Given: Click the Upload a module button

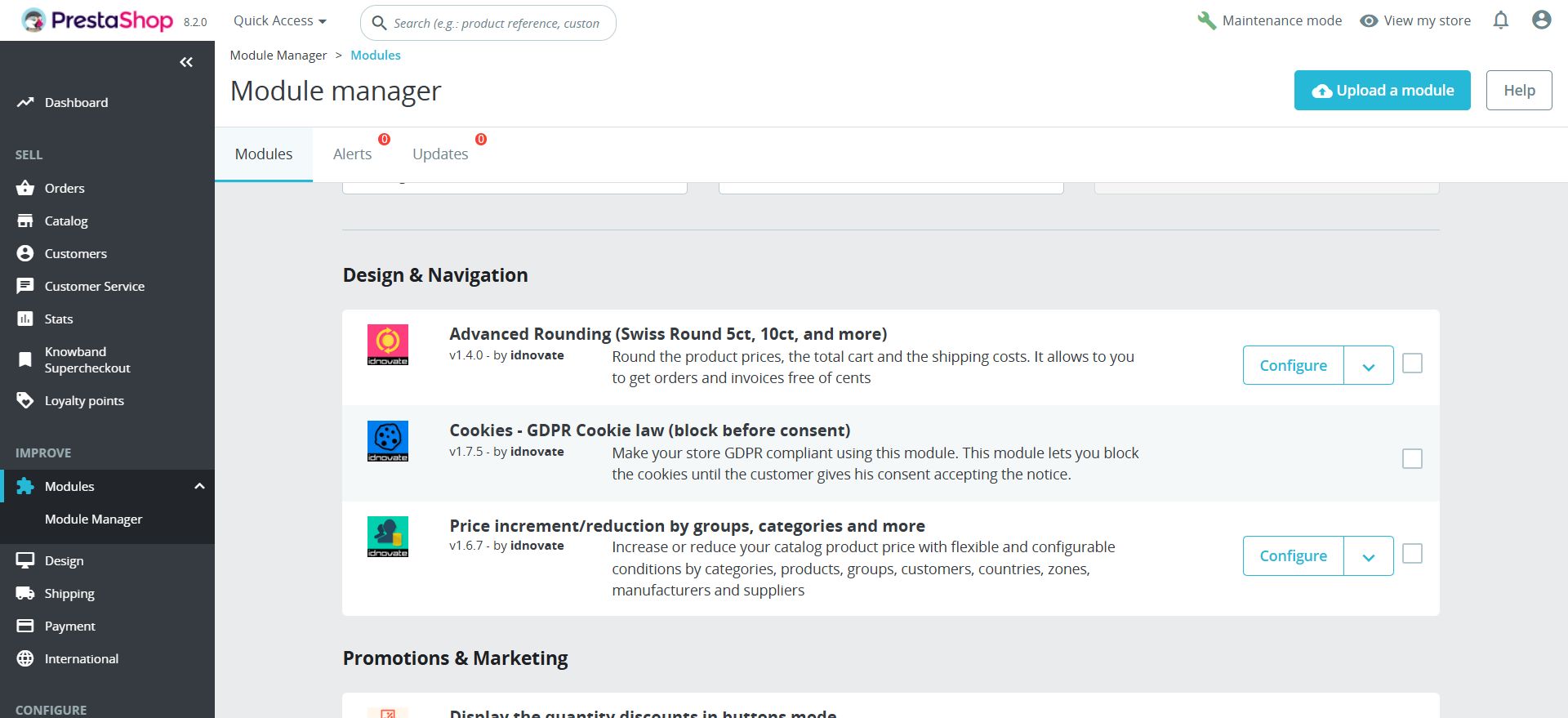Looking at the screenshot, I should click(x=1382, y=91).
